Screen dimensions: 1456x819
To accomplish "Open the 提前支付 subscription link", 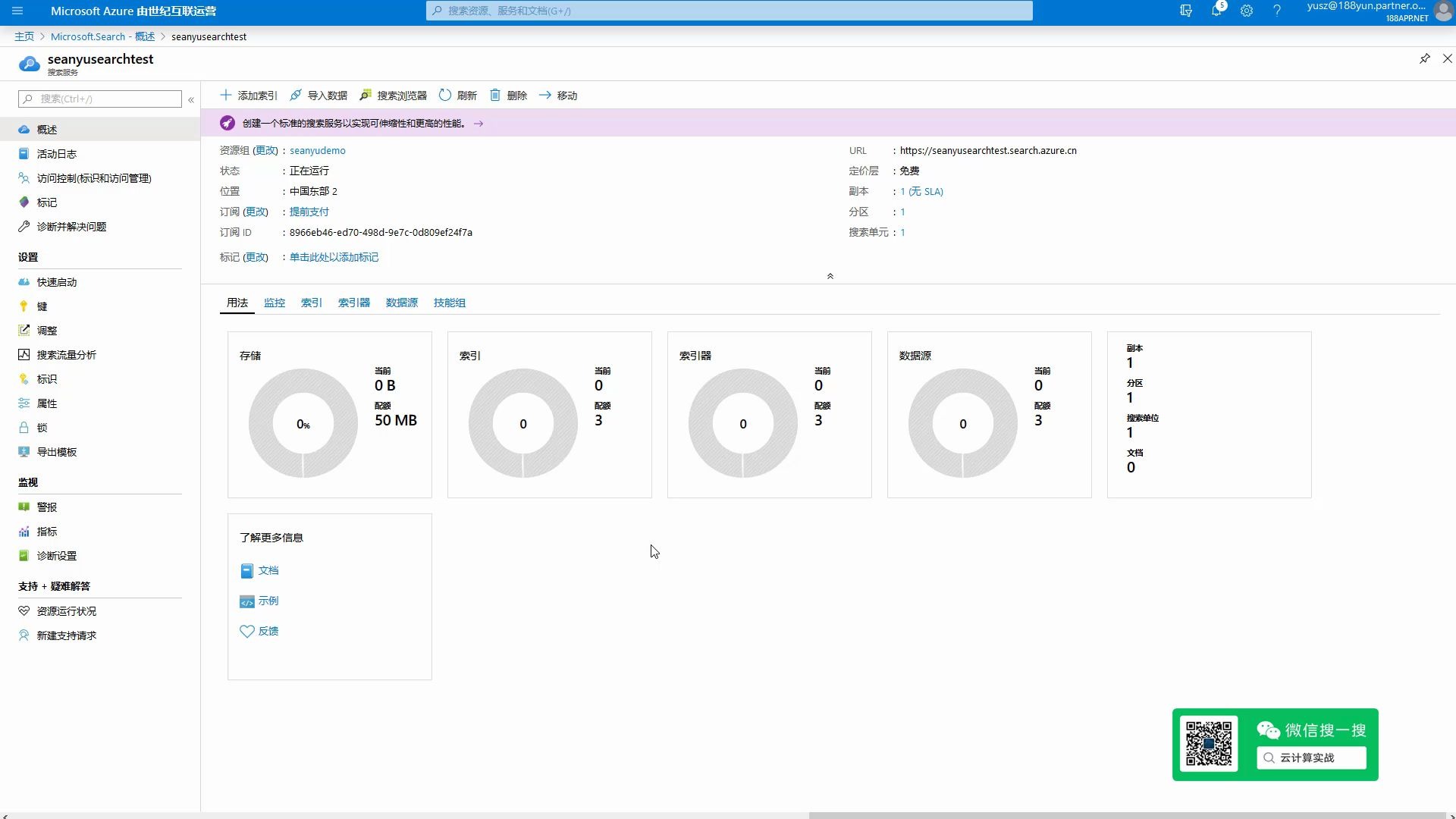I will [309, 212].
